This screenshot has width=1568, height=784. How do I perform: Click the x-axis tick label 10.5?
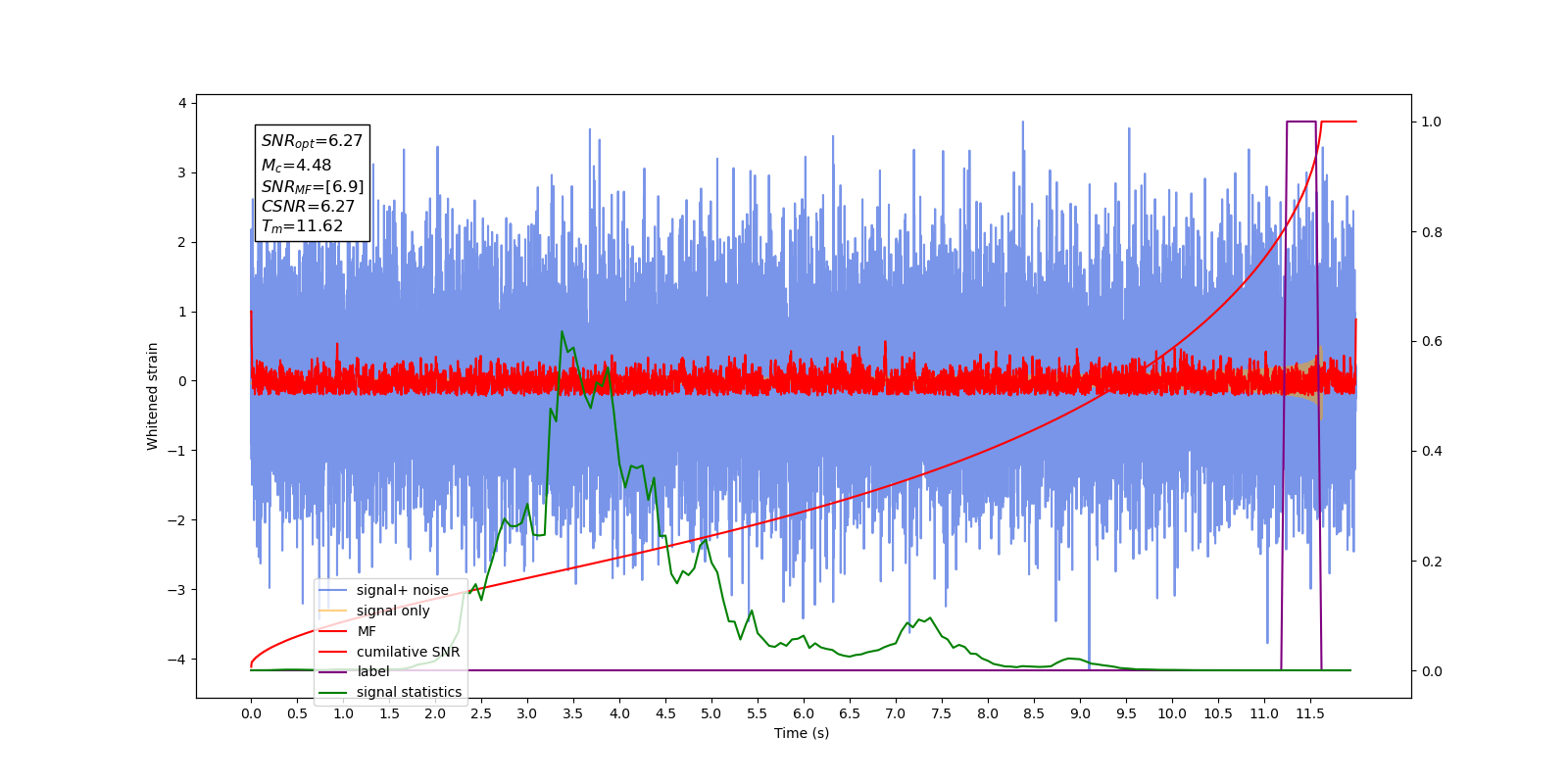pos(1218,713)
